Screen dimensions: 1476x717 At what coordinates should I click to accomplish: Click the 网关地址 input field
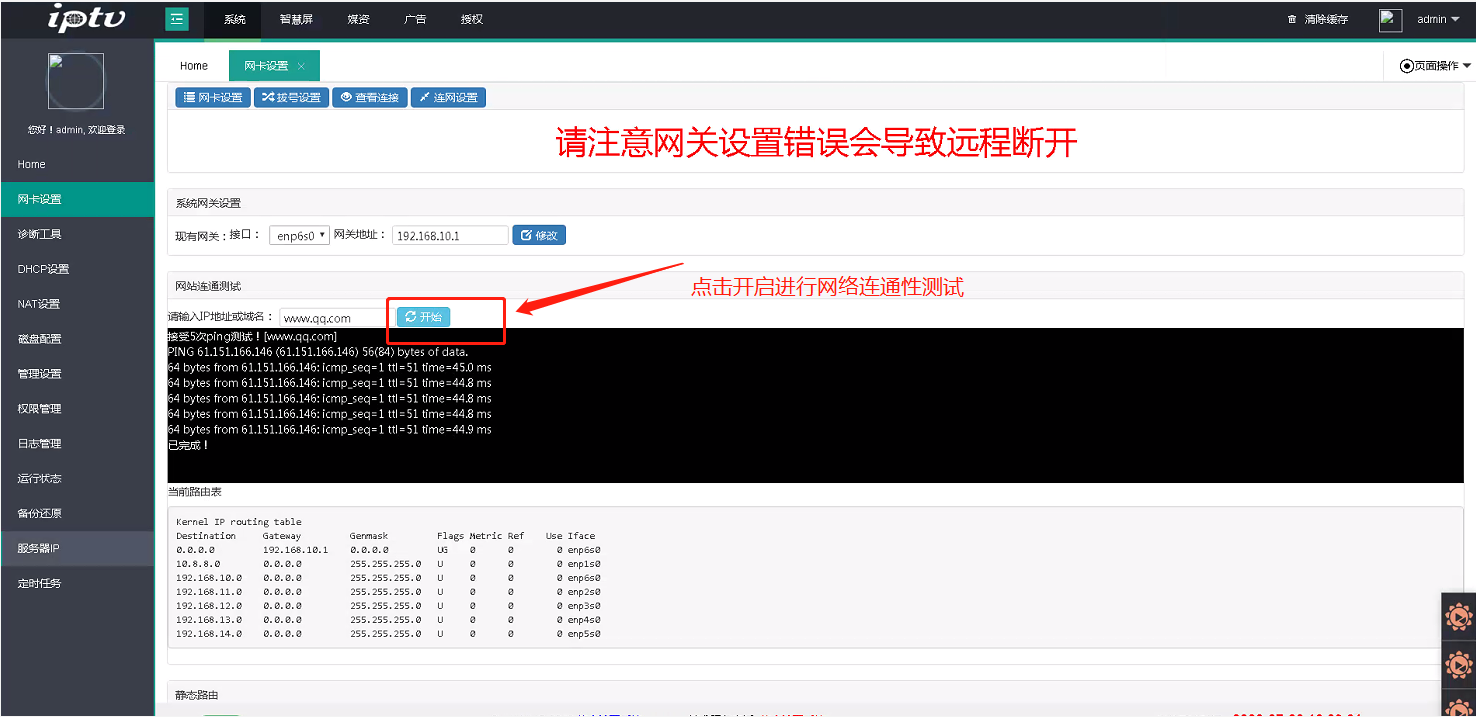pos(450,236)
